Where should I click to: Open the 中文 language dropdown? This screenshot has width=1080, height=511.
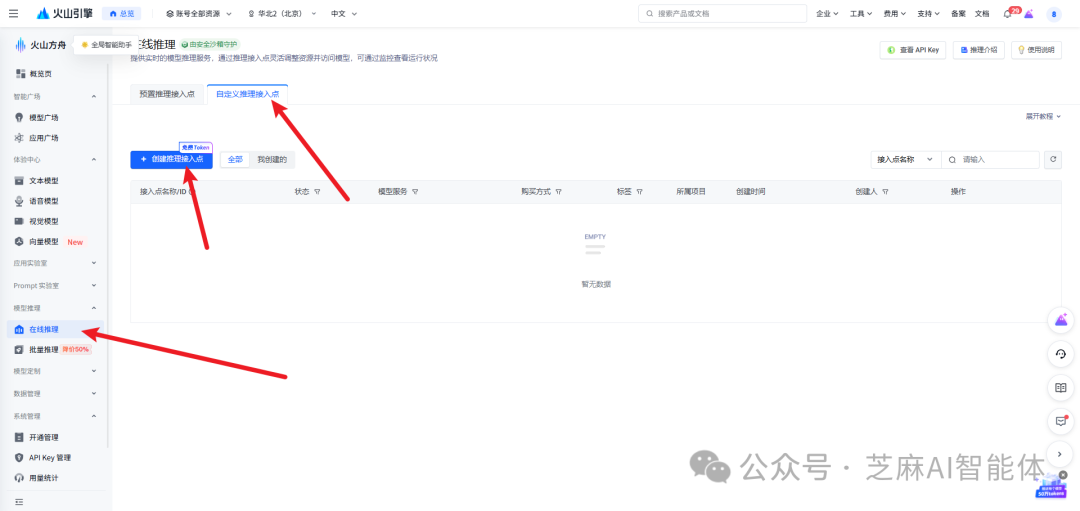point(342,13)
